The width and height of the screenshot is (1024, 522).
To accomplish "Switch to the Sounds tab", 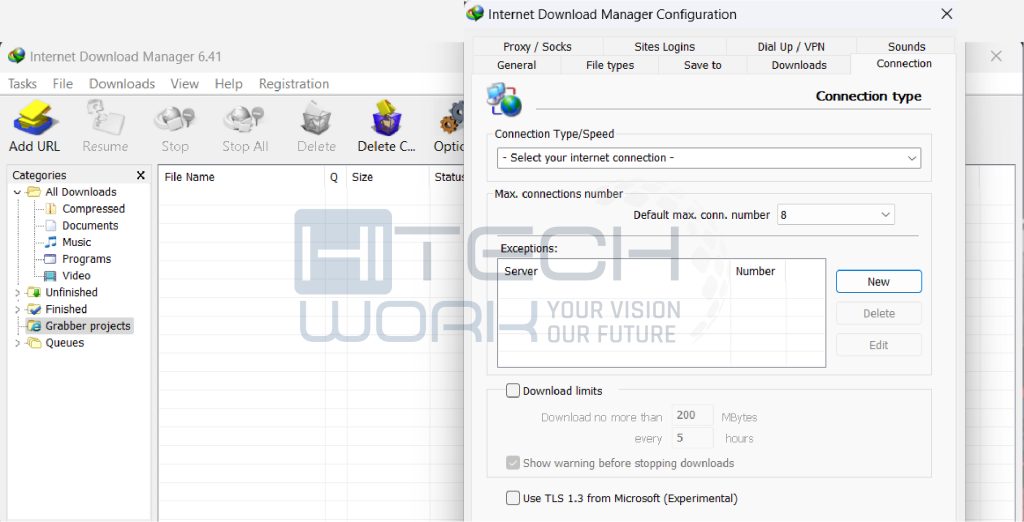I will [906, 46].
